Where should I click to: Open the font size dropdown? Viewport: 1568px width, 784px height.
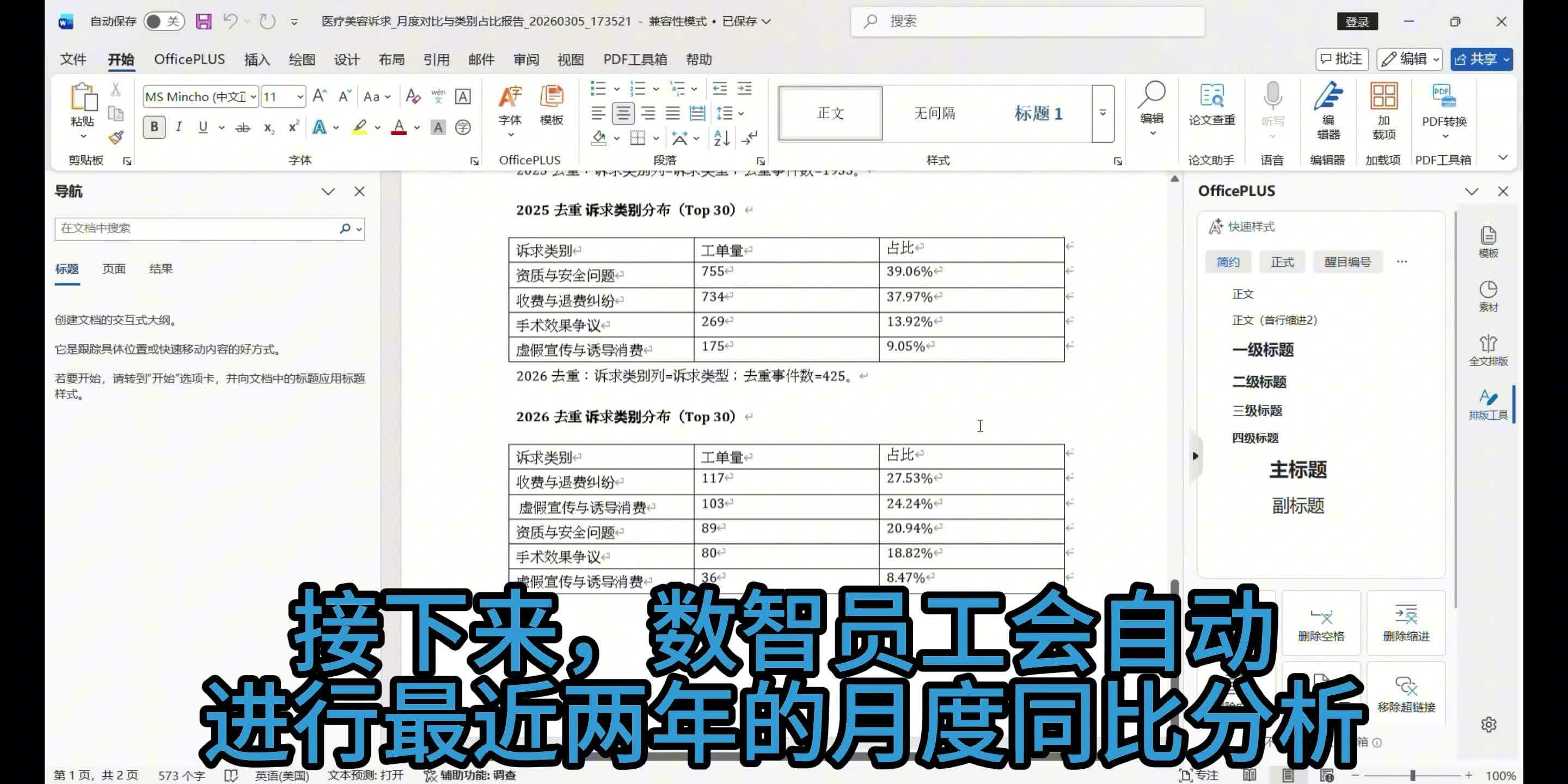(300, 97)
